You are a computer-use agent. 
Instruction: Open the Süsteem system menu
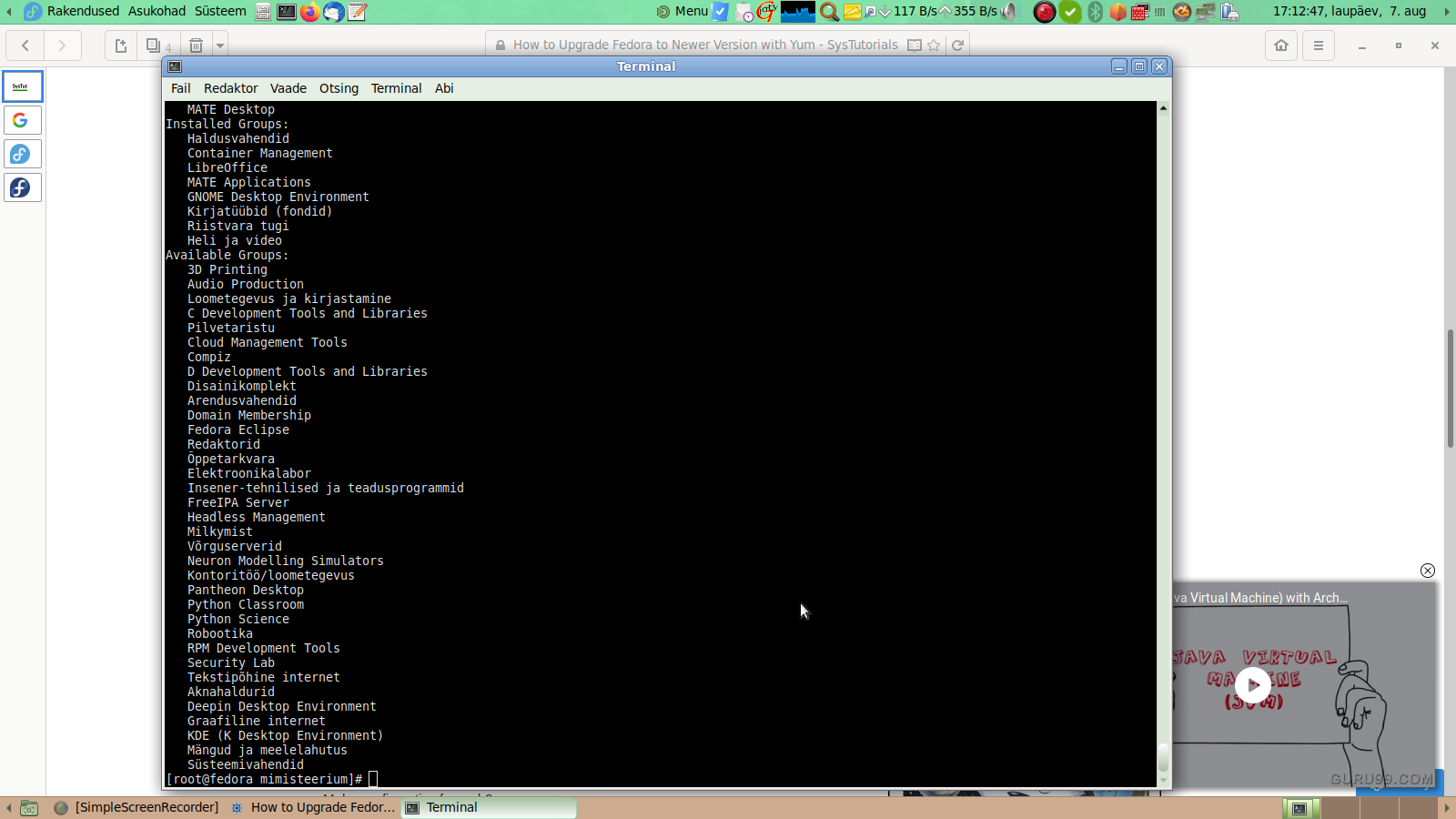[x=220, y=11]
